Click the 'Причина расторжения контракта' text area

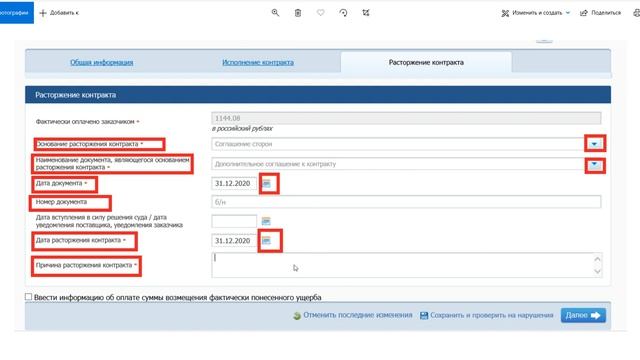(407, 265)
